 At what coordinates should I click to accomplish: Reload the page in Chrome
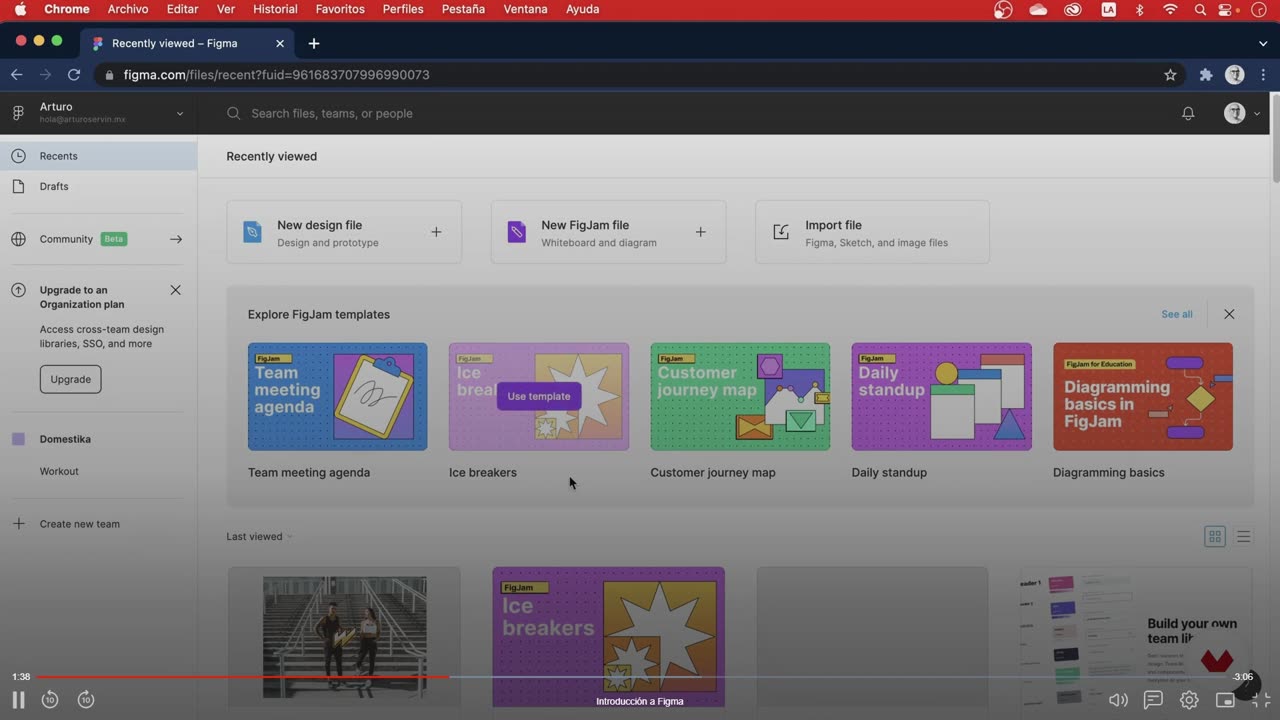coord(74,75)
